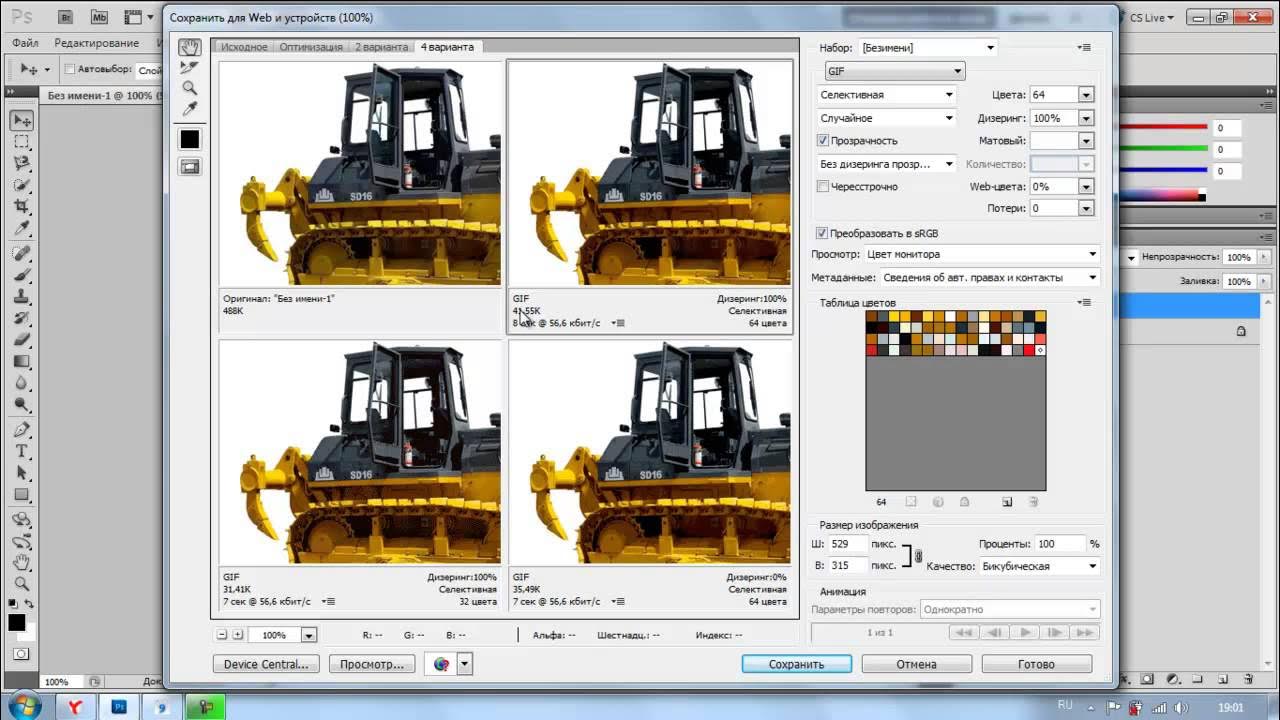The image size is (1280, 720).
Task: Select the Slice Select tool in dialog
Action: click(x=189, y=68)
